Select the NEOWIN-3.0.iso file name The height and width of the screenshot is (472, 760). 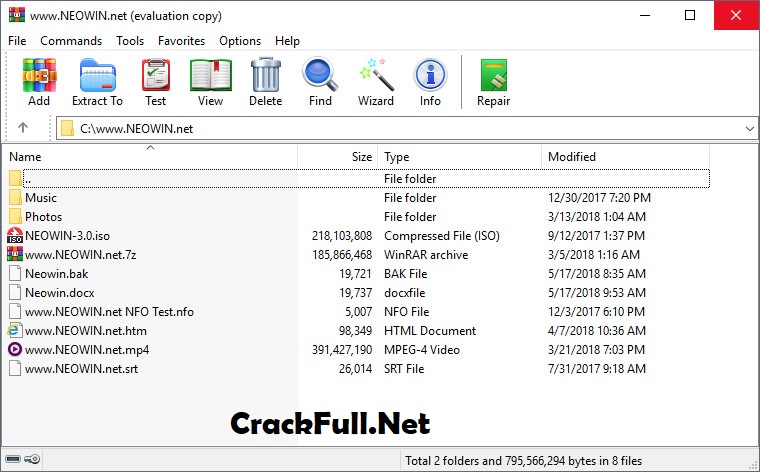[67, 236]
